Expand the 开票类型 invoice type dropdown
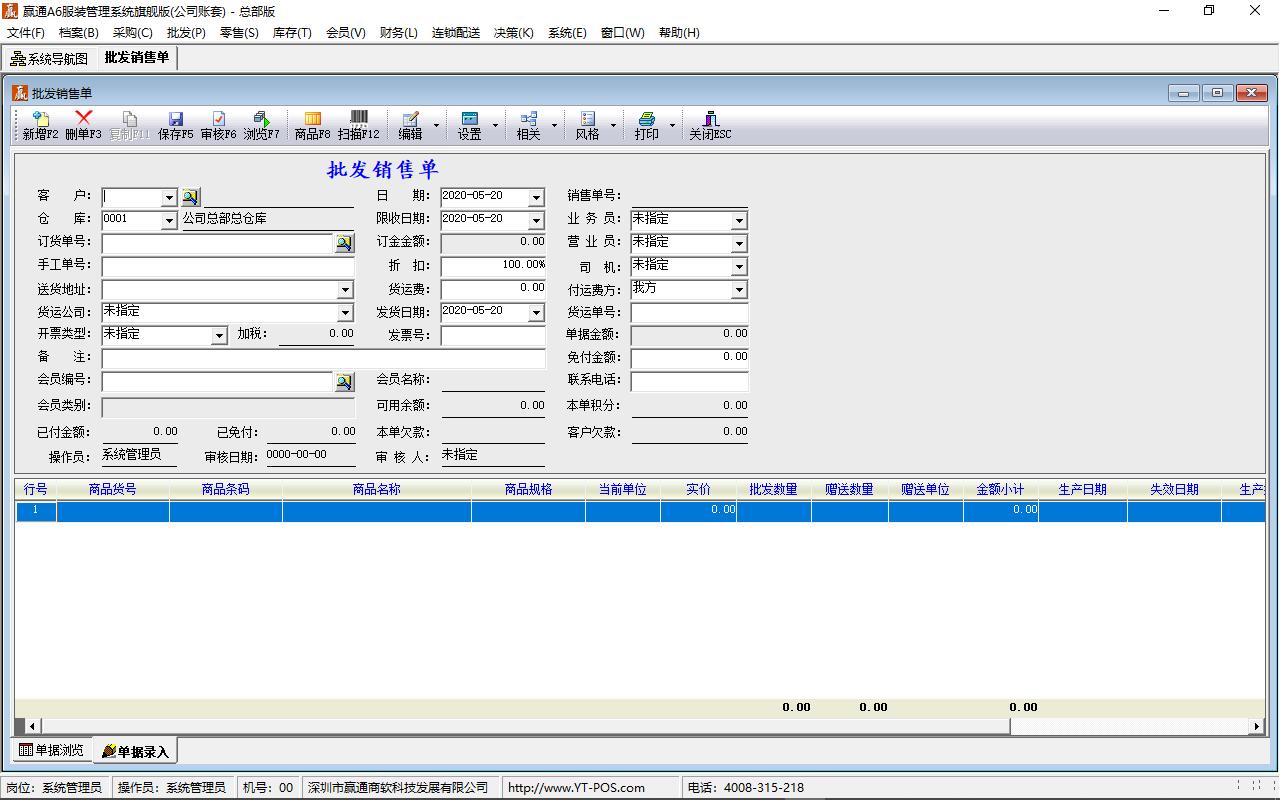 pos(219,336)
